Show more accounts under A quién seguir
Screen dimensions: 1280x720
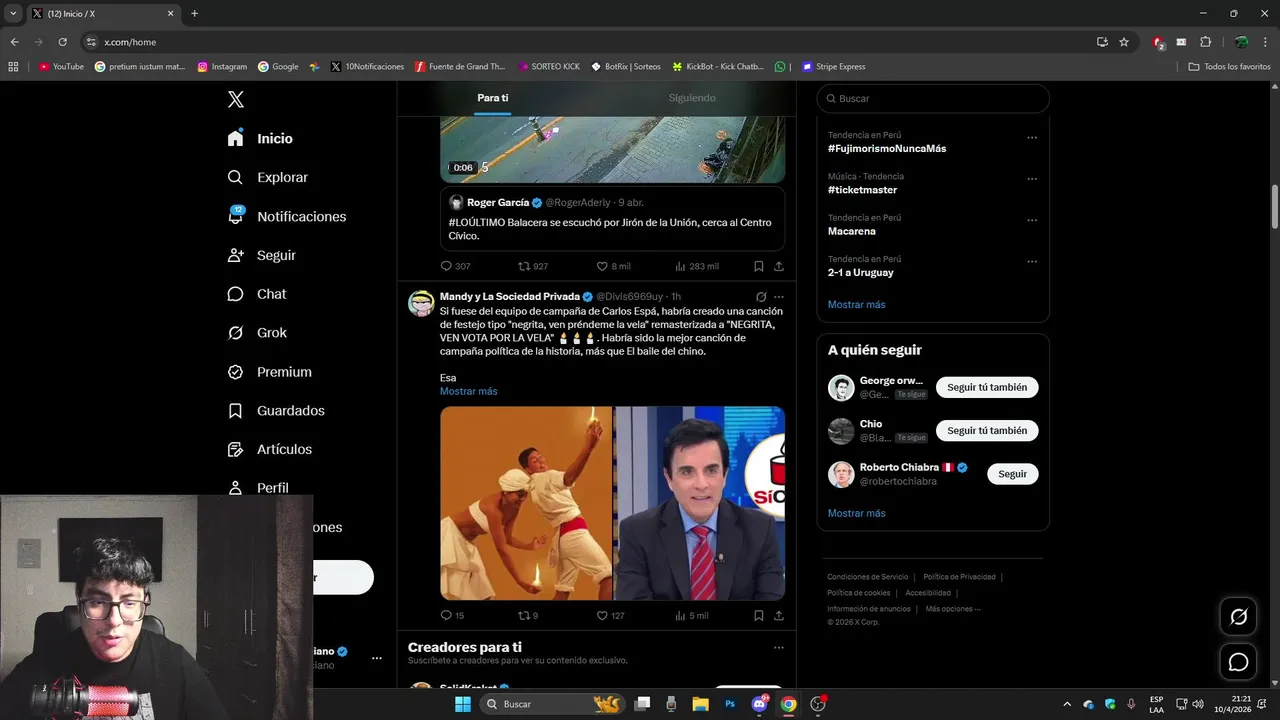856,513
